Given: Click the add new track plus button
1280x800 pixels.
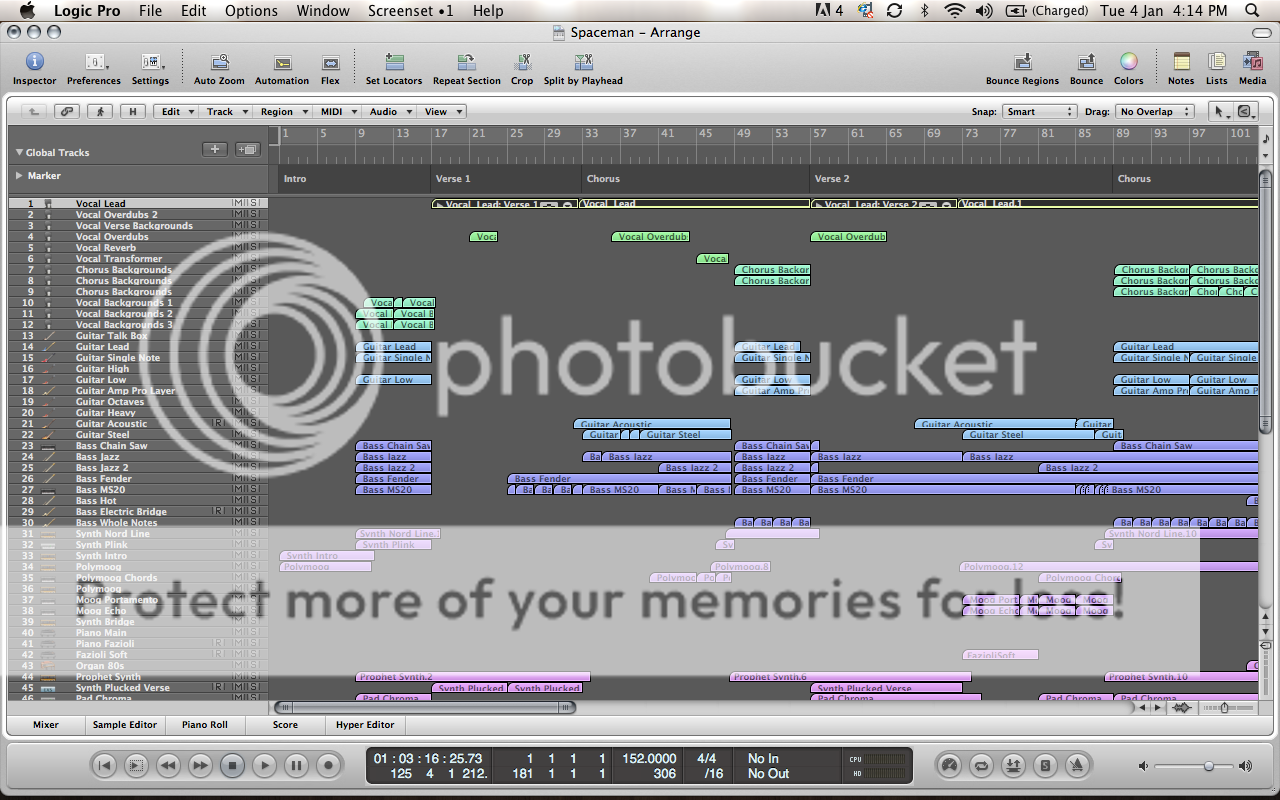Looking at the screenshot, I should (x=215, y=150).
